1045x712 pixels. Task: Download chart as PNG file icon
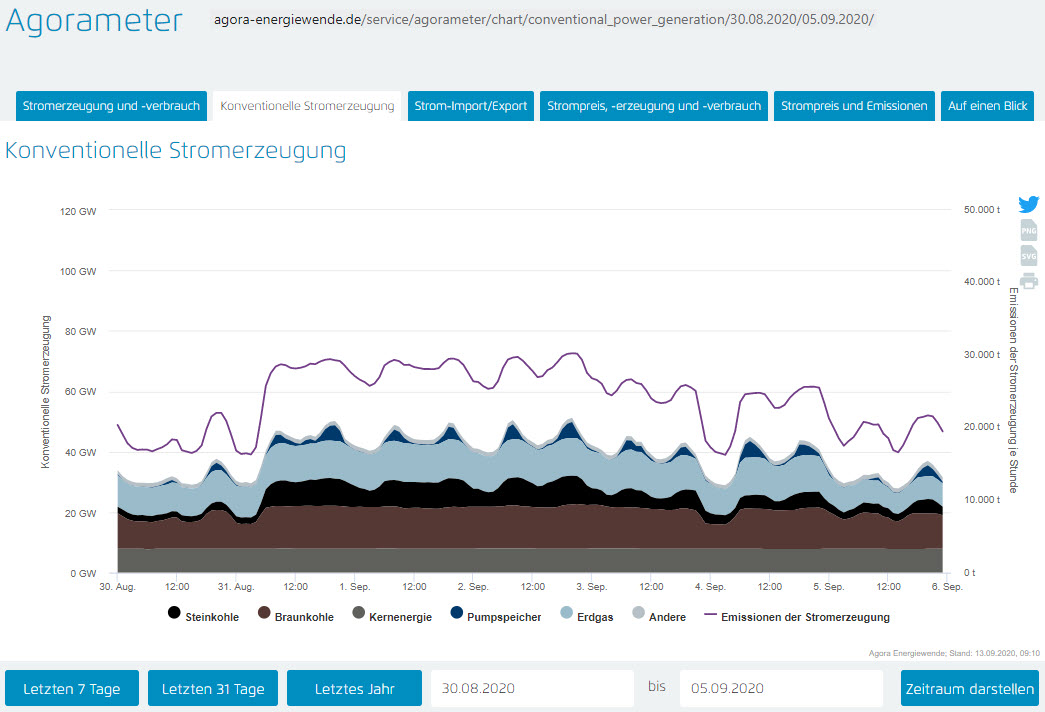1028,230
